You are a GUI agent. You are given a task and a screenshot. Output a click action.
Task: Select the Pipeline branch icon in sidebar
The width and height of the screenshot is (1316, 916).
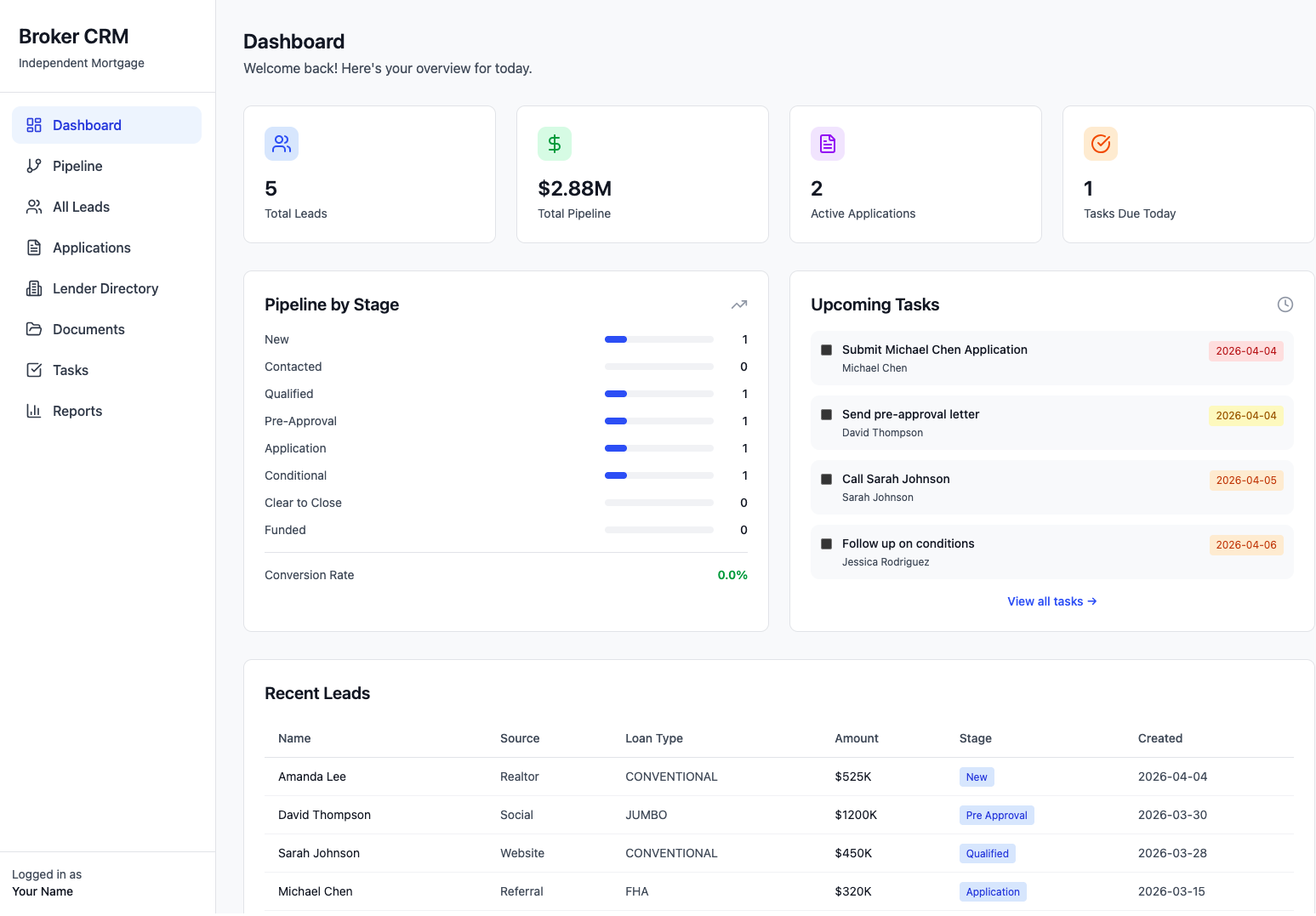34,166
